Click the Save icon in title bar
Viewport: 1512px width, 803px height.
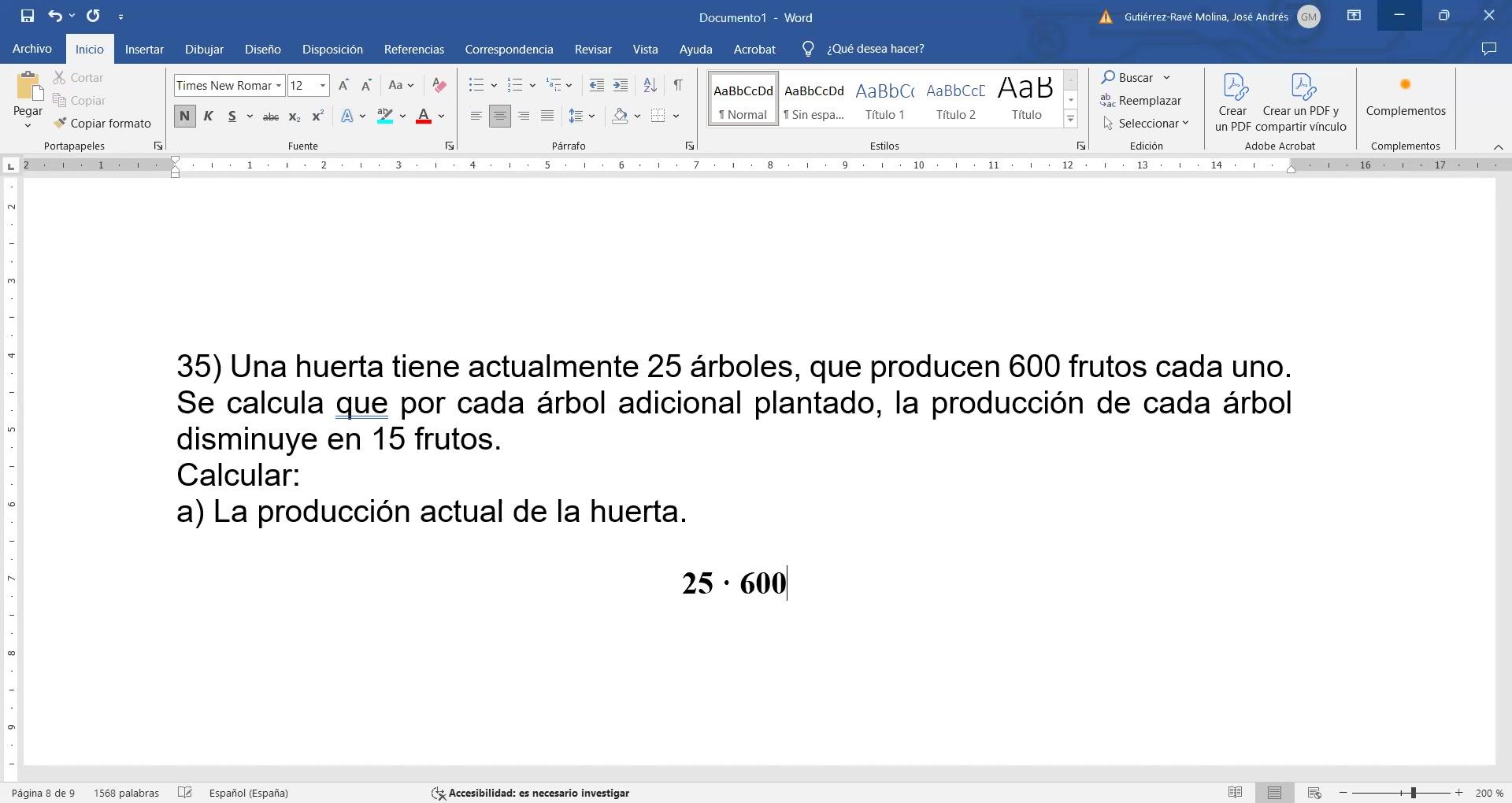point(27,16)
